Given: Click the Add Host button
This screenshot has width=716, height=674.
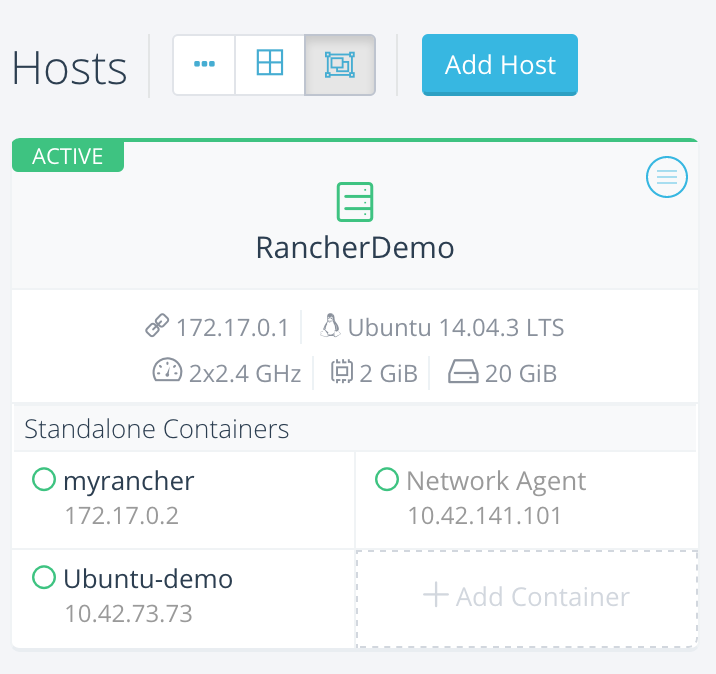Looking at the screenshot, I should coord(500,65).
